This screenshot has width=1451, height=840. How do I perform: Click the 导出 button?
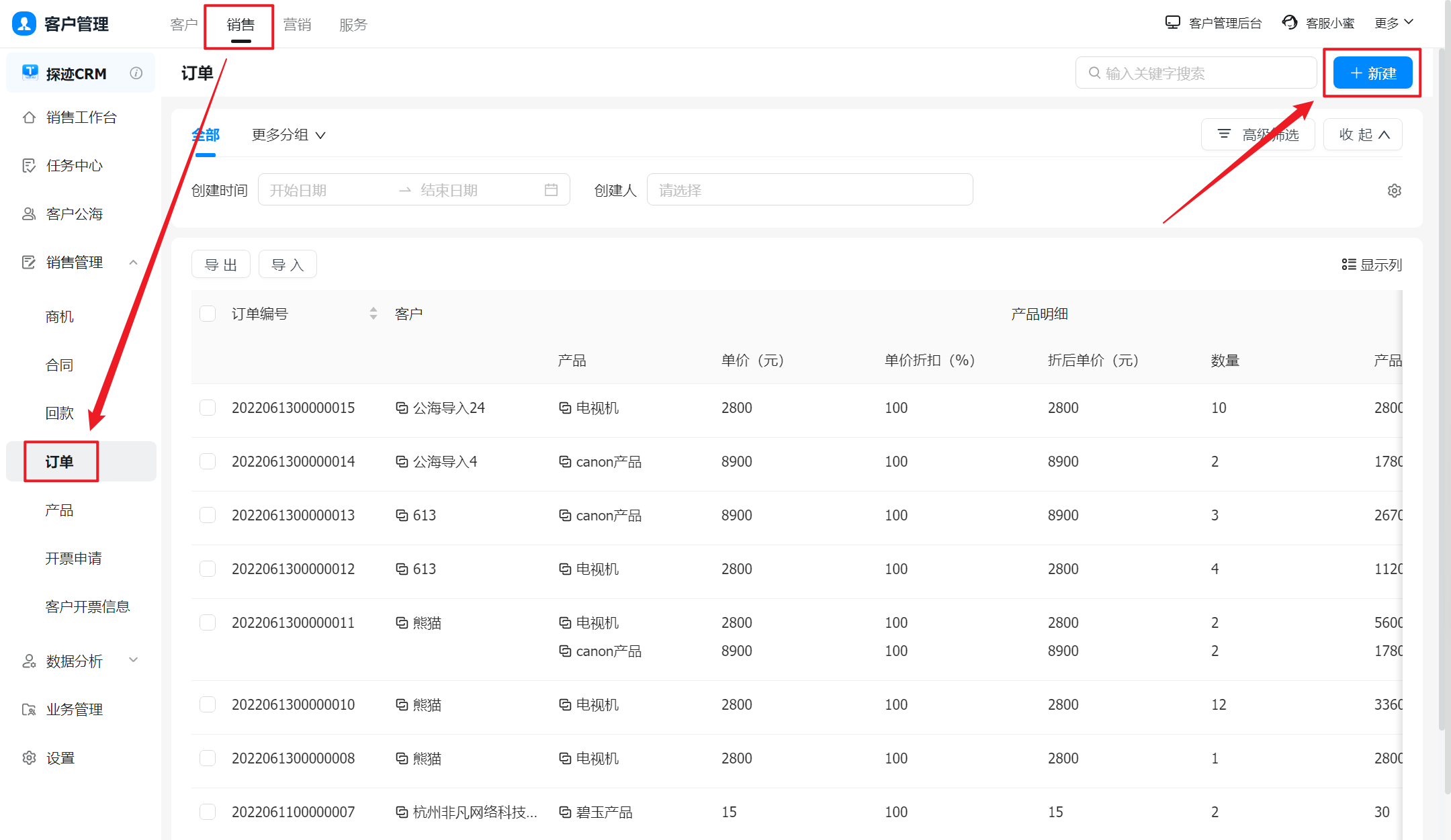pos(220,265)
